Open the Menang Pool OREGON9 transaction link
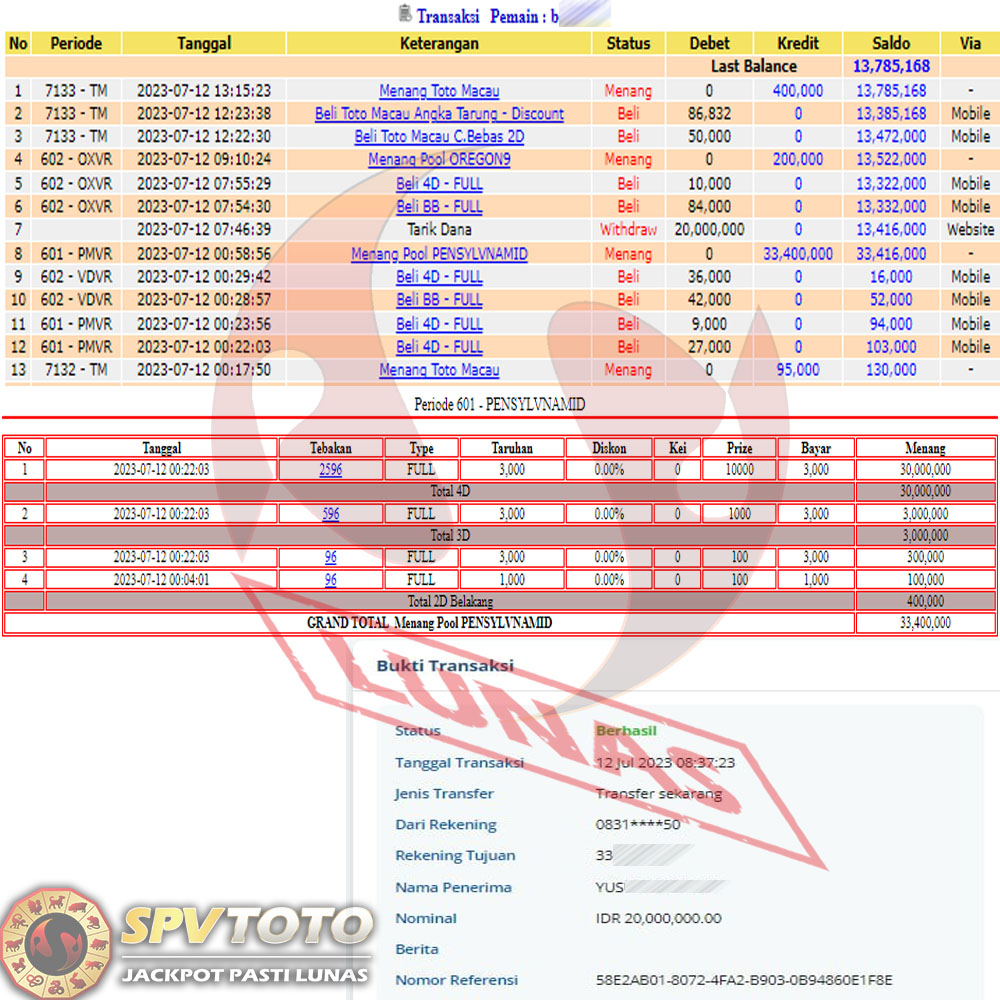1000x1000 pixels. (439, 160)
